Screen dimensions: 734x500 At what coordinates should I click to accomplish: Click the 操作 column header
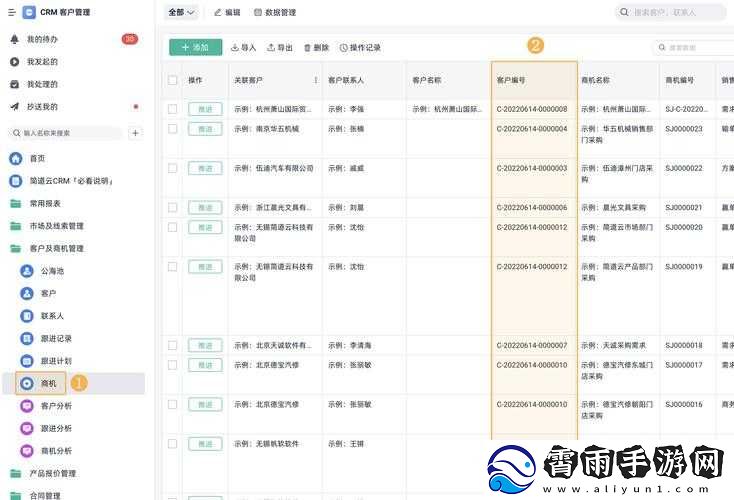tap(195, 81)
